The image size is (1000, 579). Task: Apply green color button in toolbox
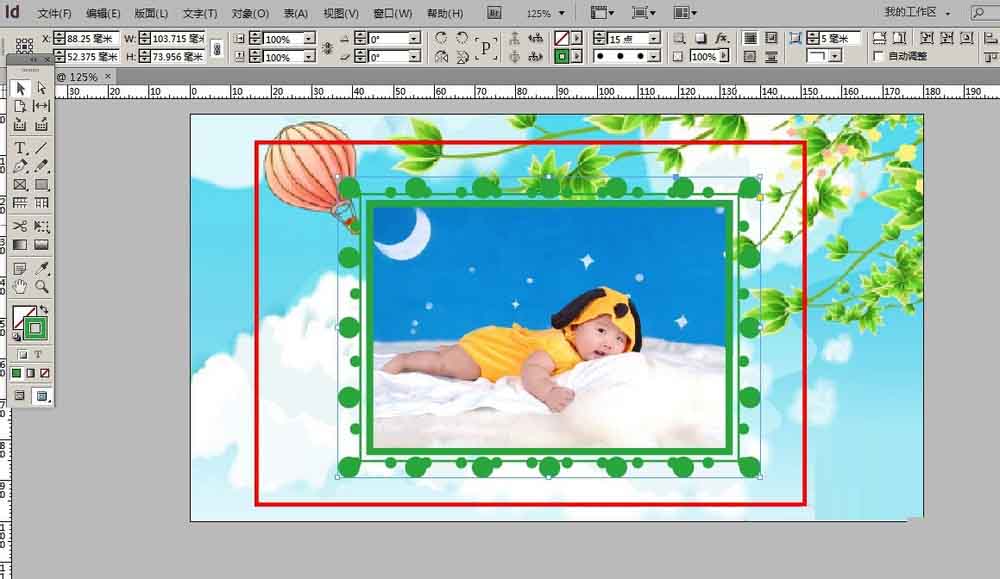(17, 373)
